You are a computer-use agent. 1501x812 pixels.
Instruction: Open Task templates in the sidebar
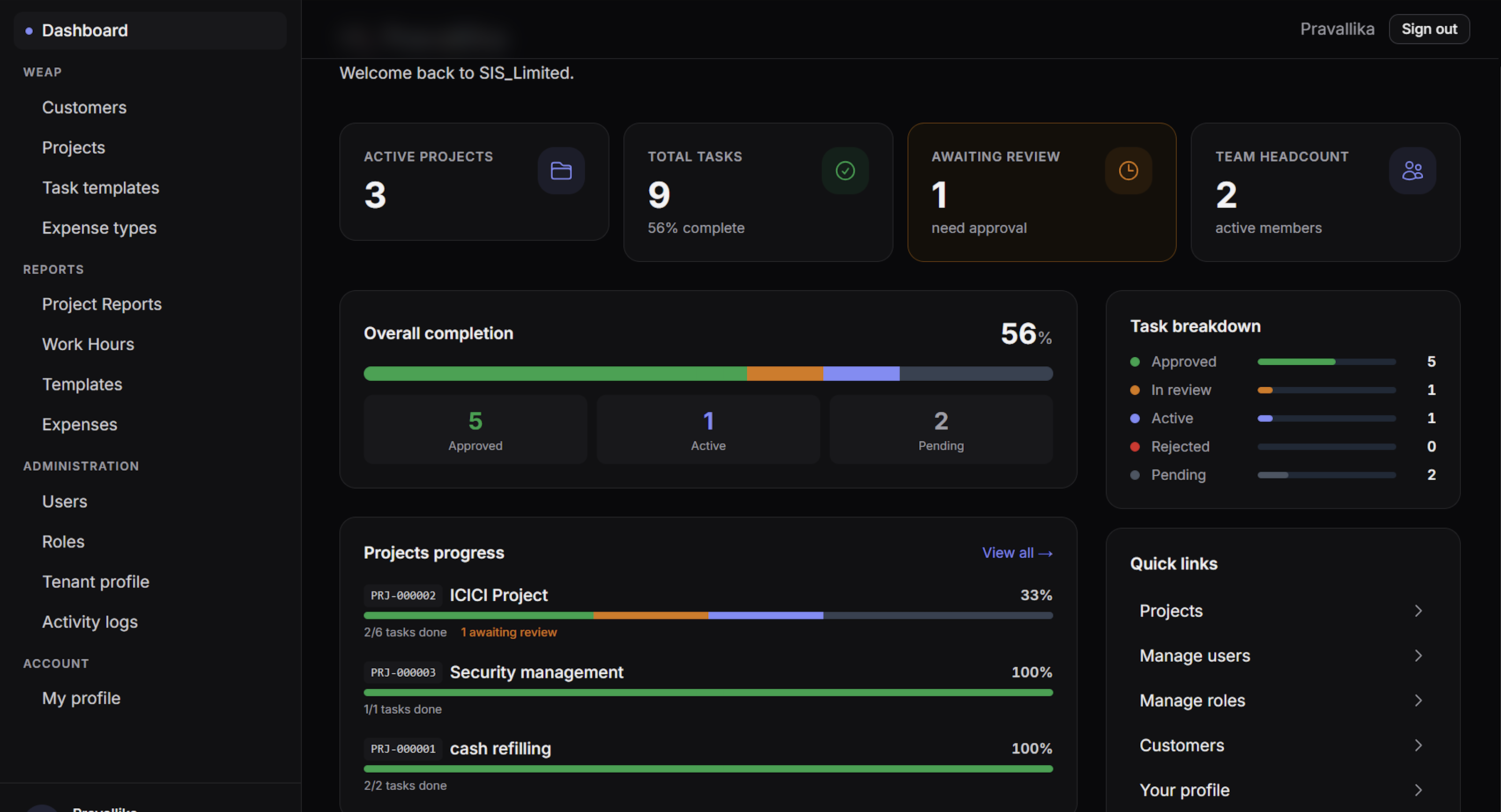(x=100, y=188)
